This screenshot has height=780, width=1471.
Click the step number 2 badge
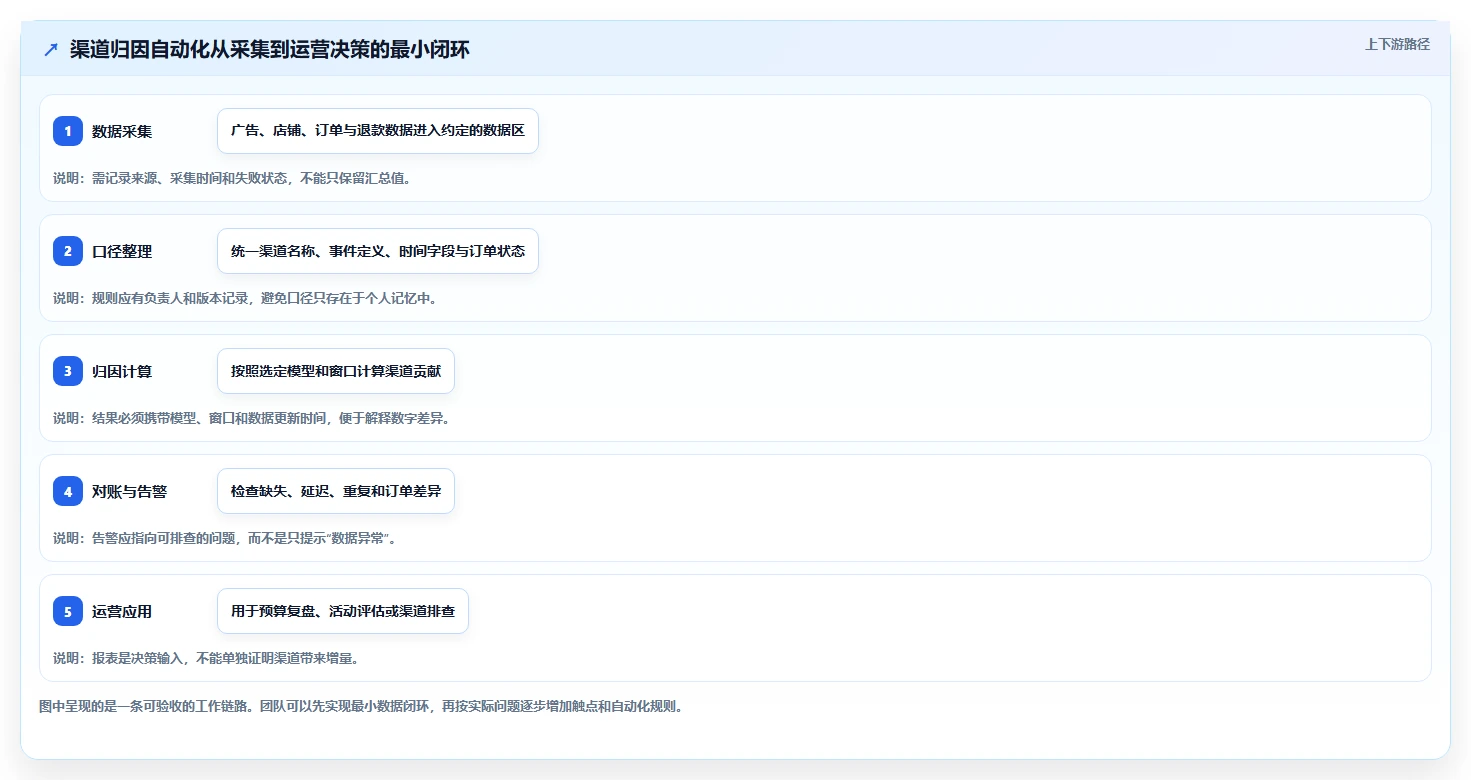pos(68,251)
